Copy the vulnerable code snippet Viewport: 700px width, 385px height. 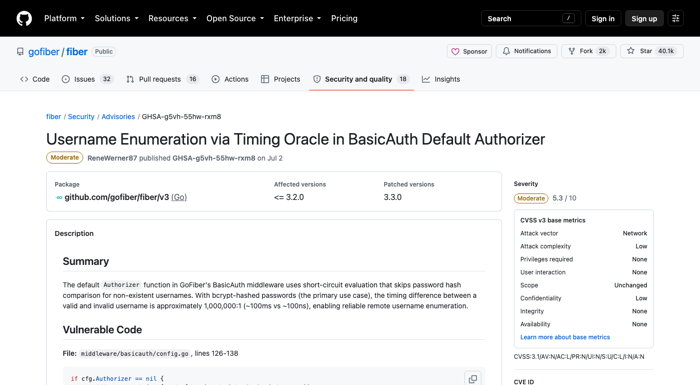point(473,379)
